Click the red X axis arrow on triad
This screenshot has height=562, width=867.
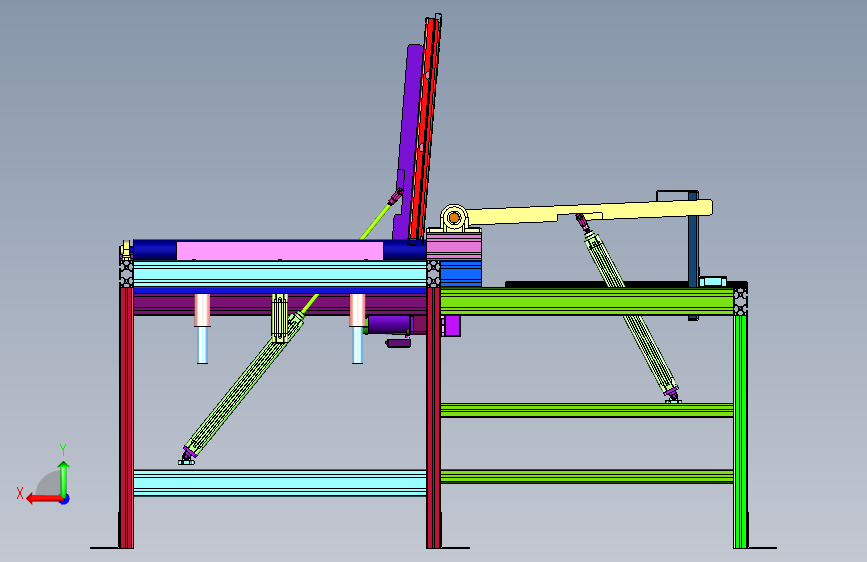coord(43,499)
